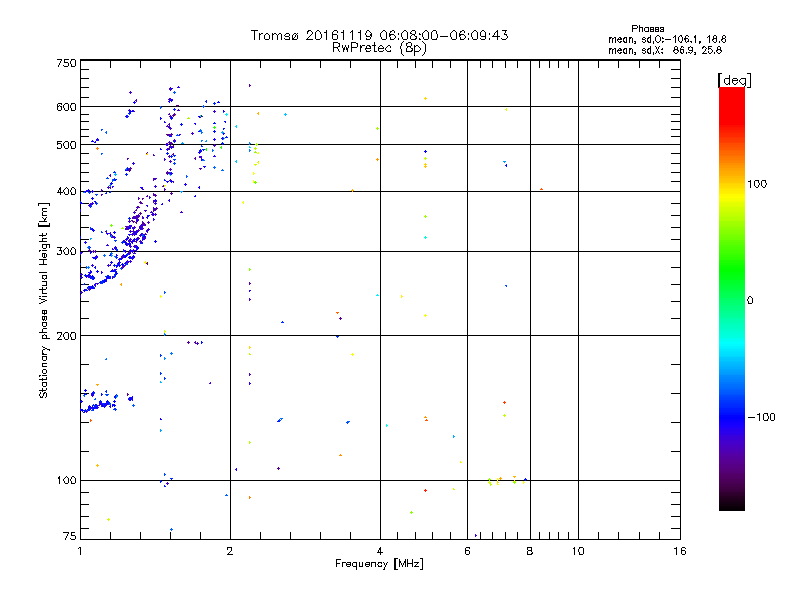Click the phase color scale bar

[732, 299]
